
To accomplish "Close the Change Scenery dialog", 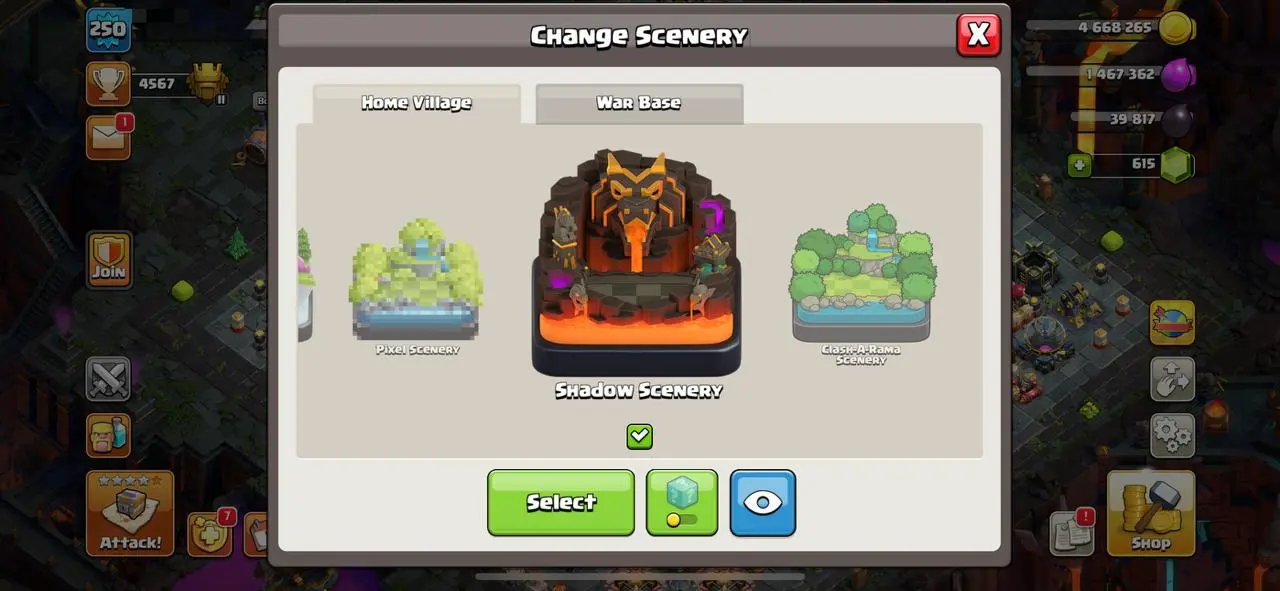I will click(x=978, y=35).
